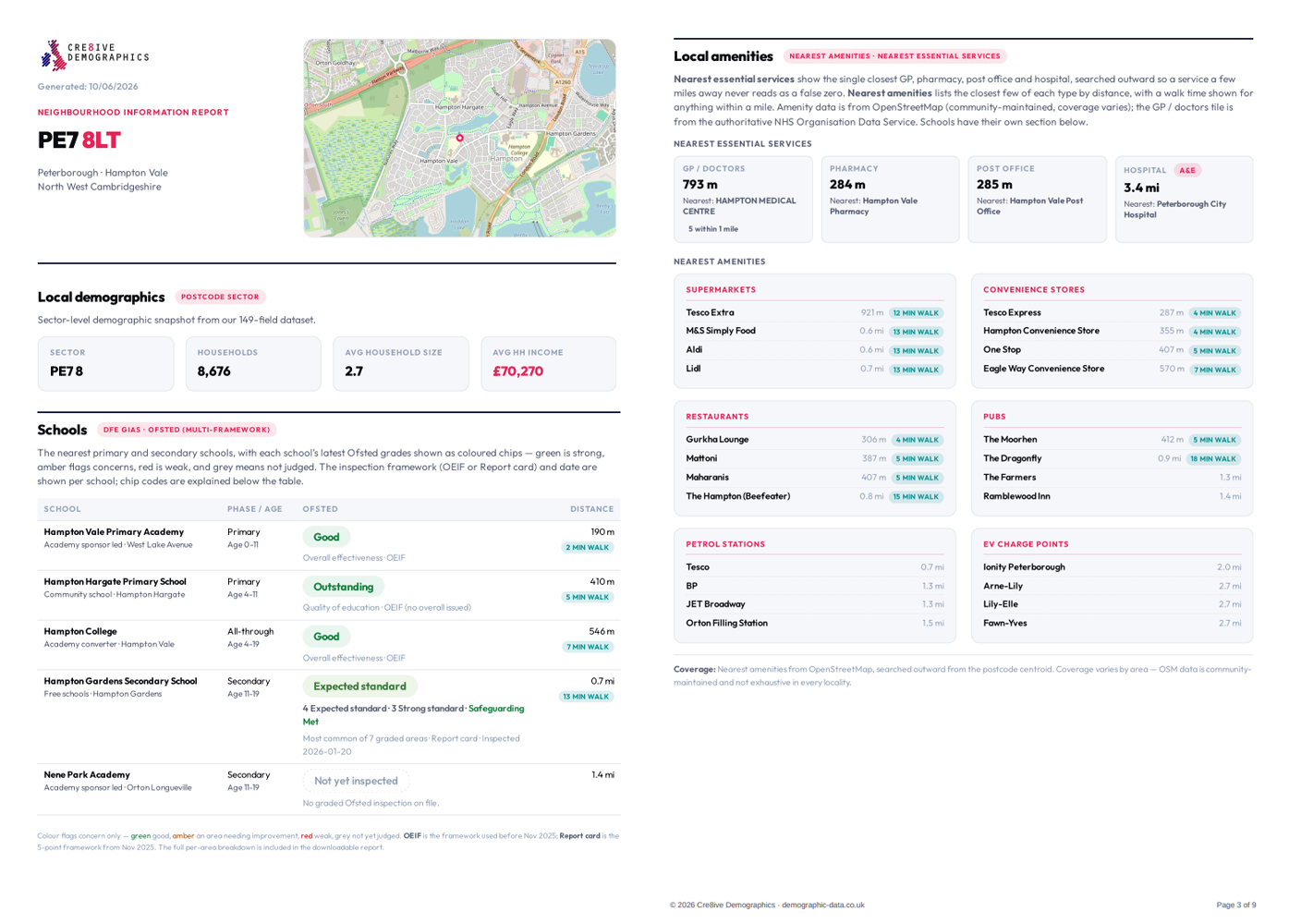
Task: Open the neighbourhood map thumbnail
Action: 459,138
